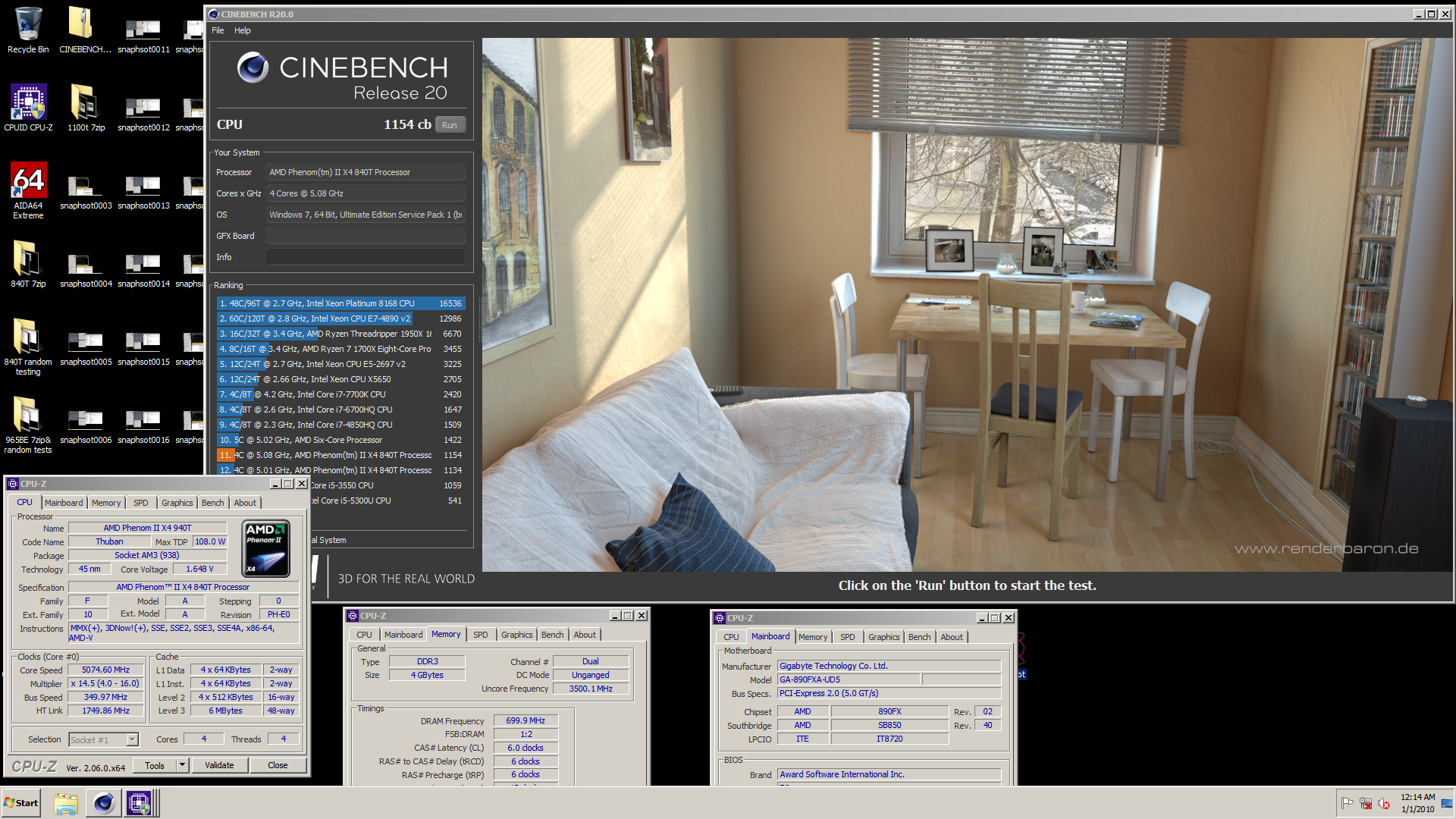Open snaphsot0006 image file
The image size is (1456, 819).
86,425
